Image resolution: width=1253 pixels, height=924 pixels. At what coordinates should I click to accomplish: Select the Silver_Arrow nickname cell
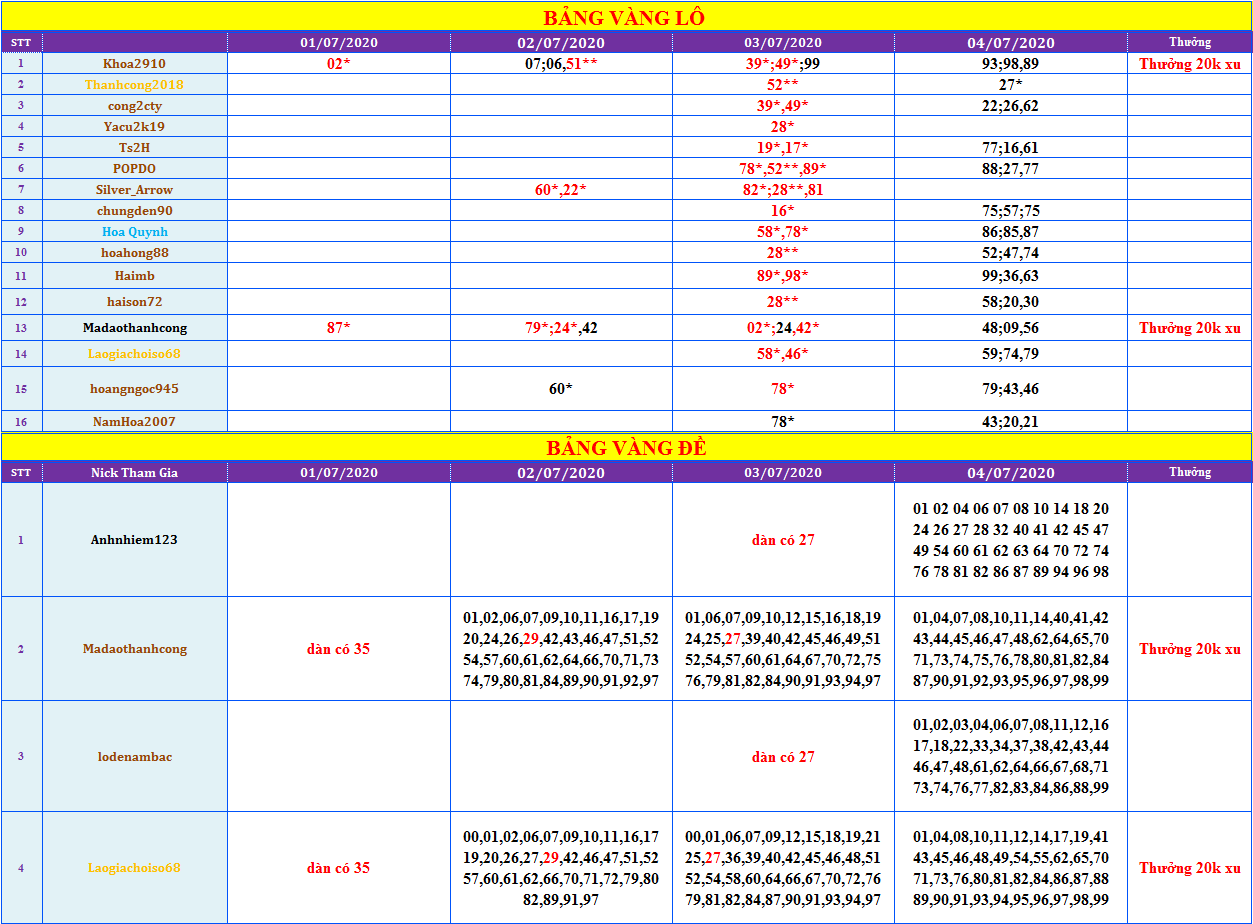(x=134, y=190)
